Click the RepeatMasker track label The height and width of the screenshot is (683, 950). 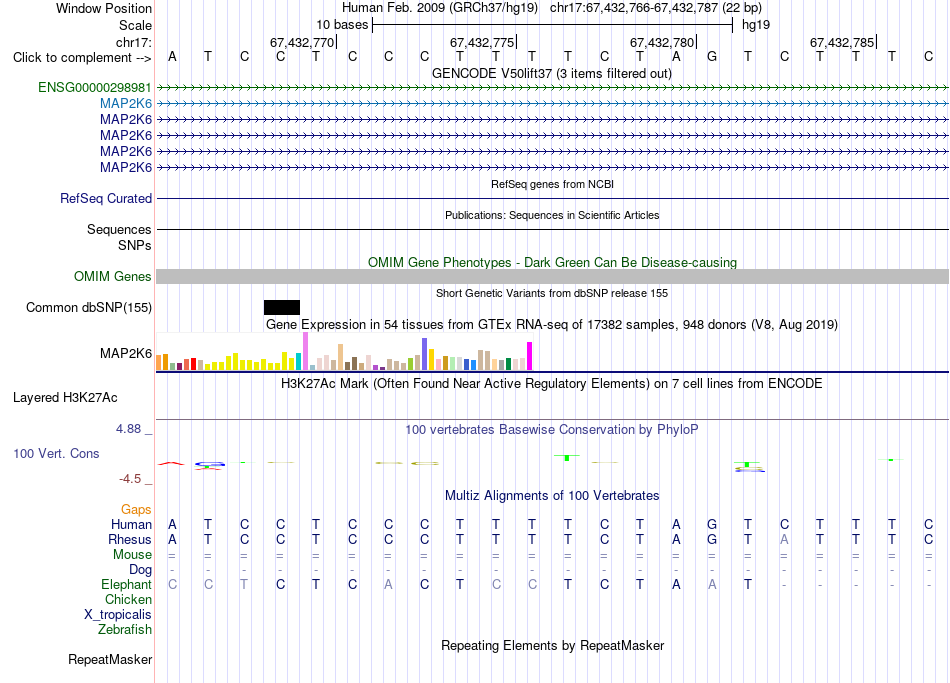pyautogui.click(x=110, y=659)
